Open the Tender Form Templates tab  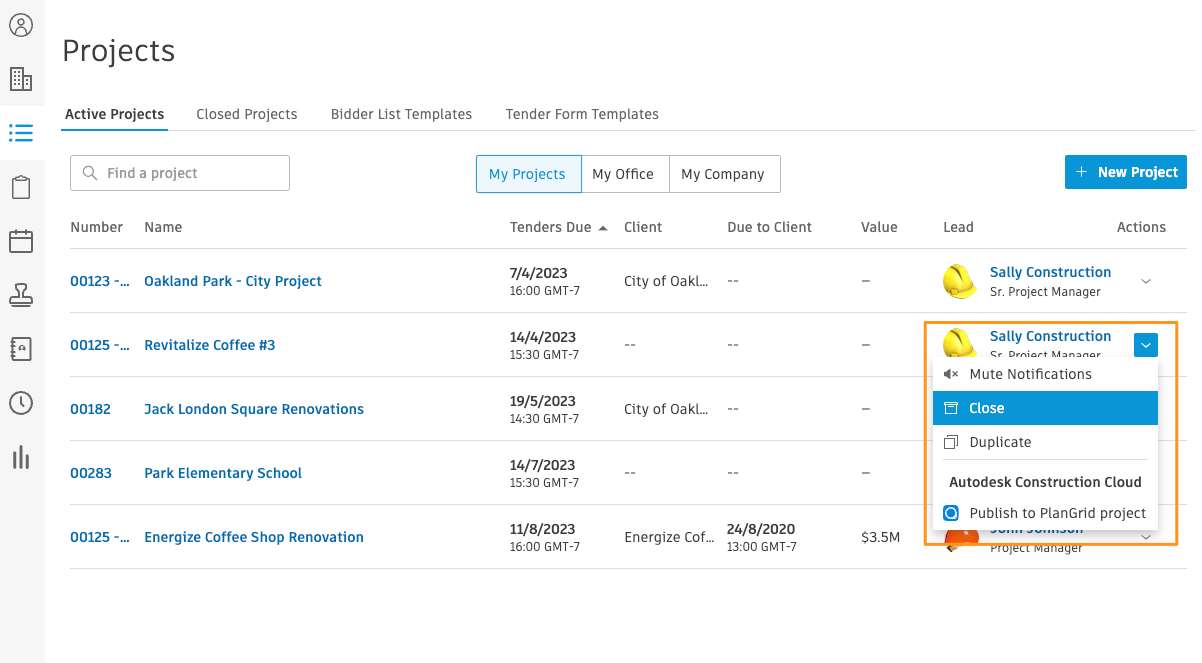click(x=582, y=114)
